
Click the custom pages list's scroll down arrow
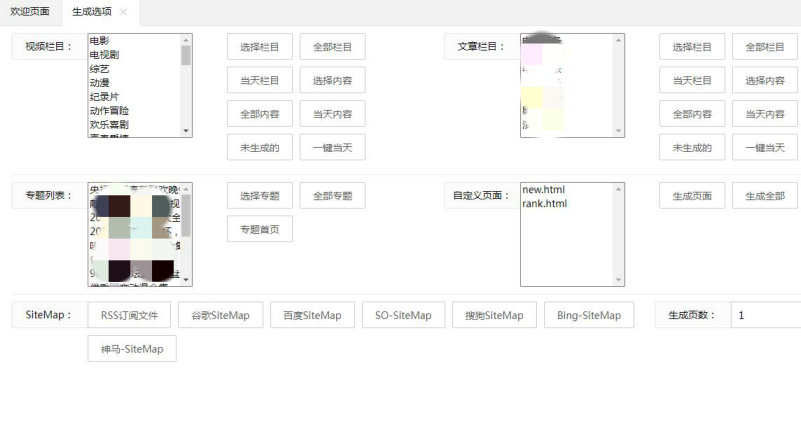click(x=619, y=280)
